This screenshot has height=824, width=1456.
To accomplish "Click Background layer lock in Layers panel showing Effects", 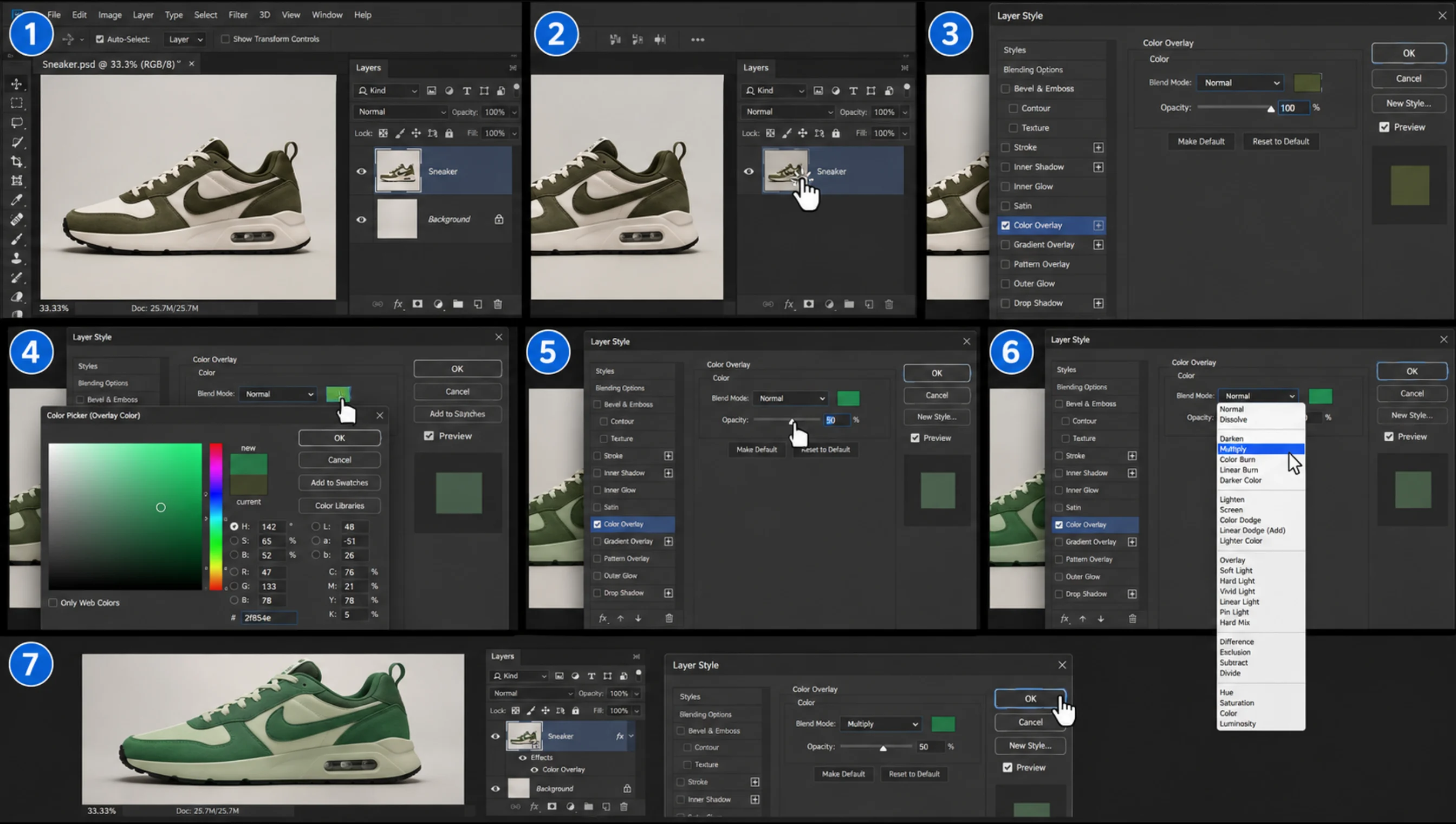I will coord(627,788).
